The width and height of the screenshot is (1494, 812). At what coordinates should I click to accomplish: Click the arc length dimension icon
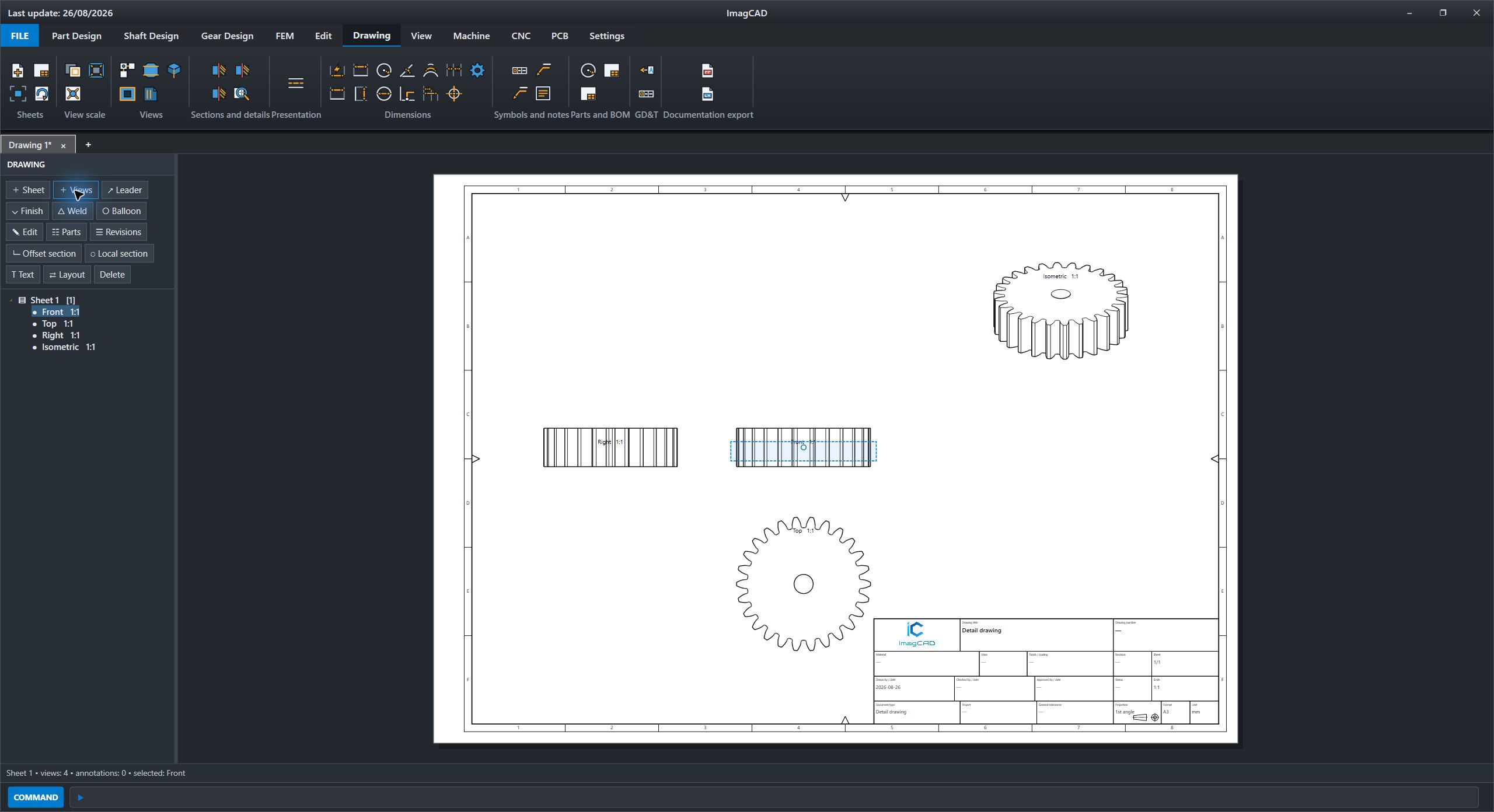(431, 71)
